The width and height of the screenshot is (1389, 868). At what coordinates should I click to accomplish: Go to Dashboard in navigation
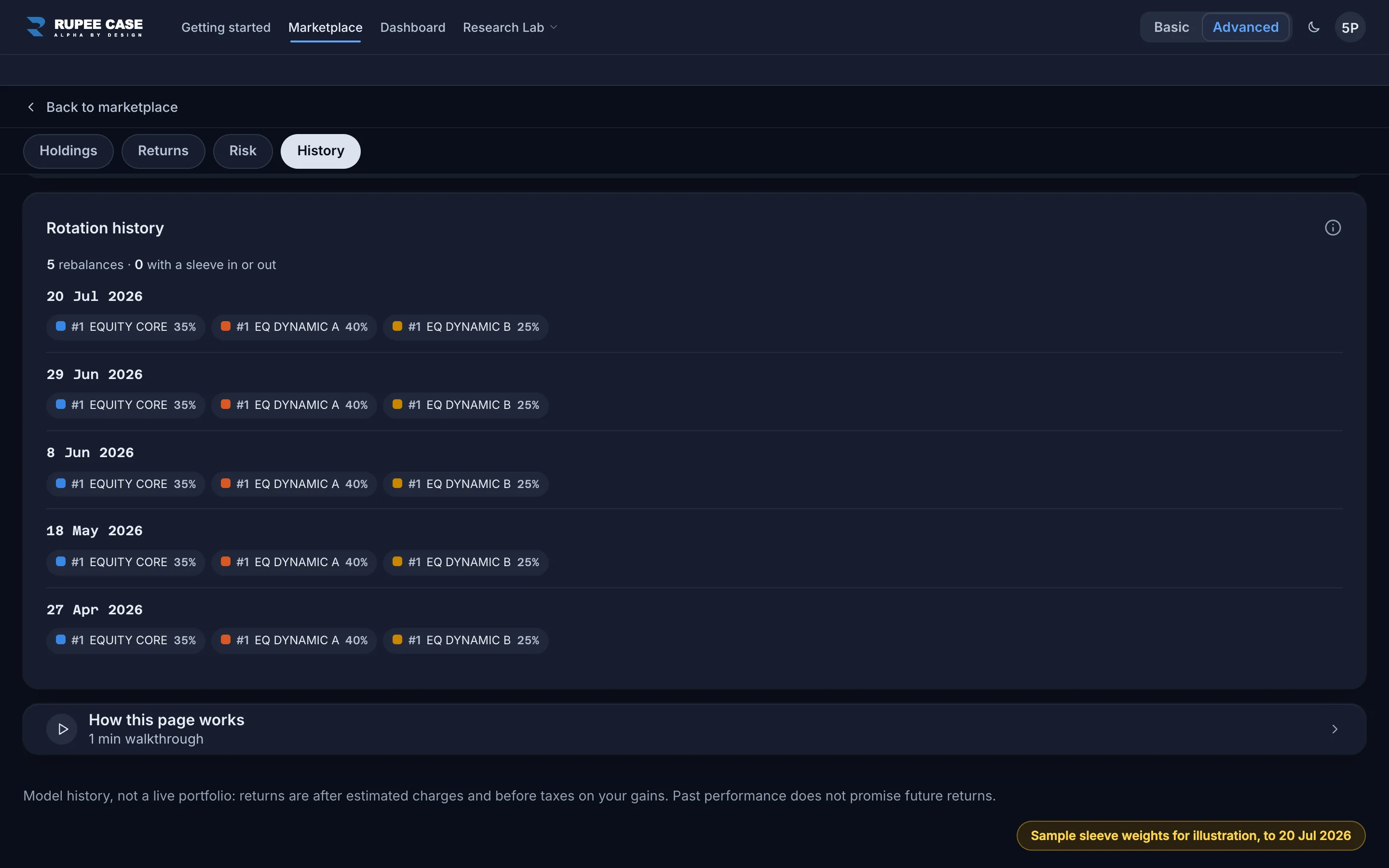pos(413,27)
